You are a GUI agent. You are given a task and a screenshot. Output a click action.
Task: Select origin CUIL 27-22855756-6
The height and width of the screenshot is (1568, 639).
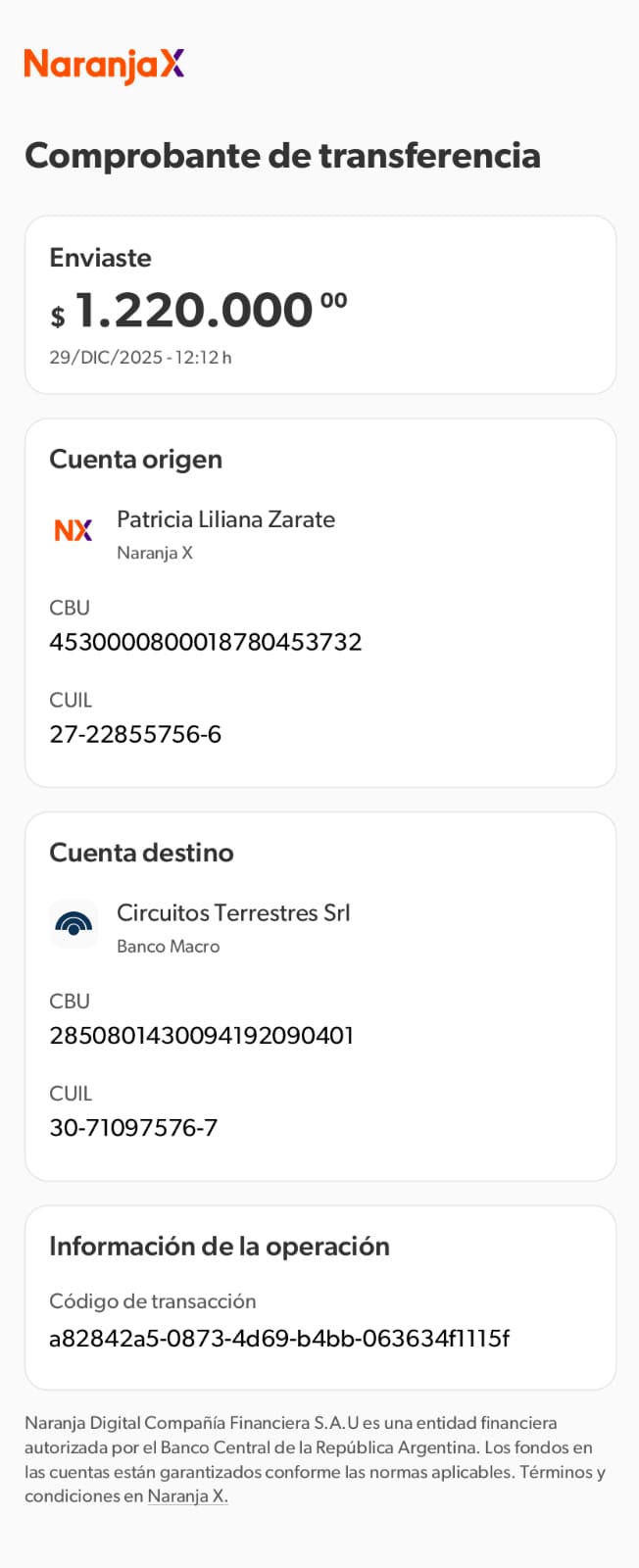pyautogui.click(x=135, y=734)
